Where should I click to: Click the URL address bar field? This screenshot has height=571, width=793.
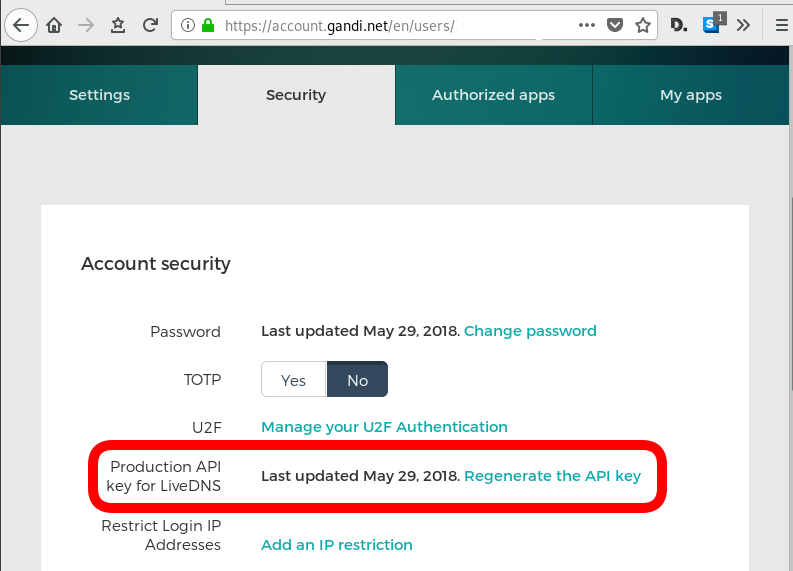click(x=390, y=25)
